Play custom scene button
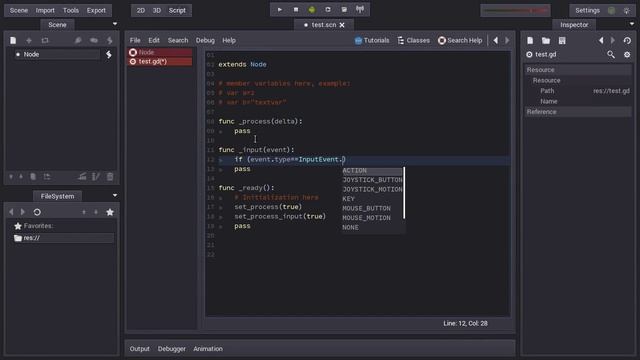 tap(344, 9)
